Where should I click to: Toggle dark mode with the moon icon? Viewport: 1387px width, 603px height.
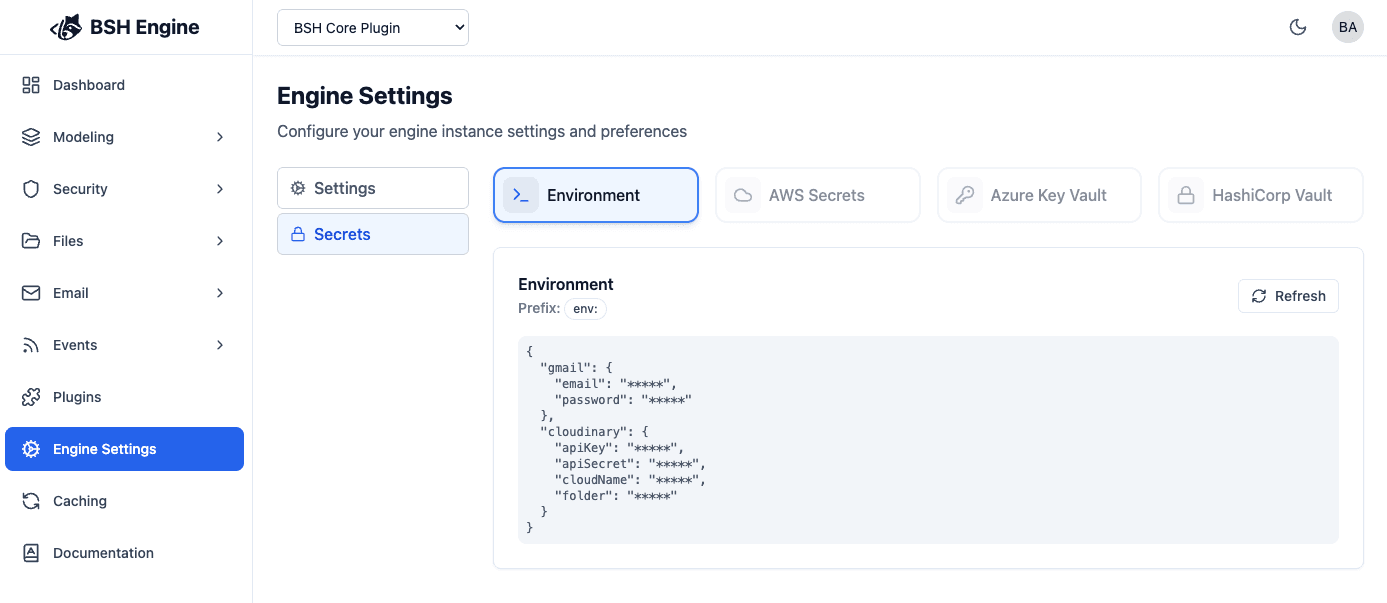pyautogui.click(x=1298, y=27)
